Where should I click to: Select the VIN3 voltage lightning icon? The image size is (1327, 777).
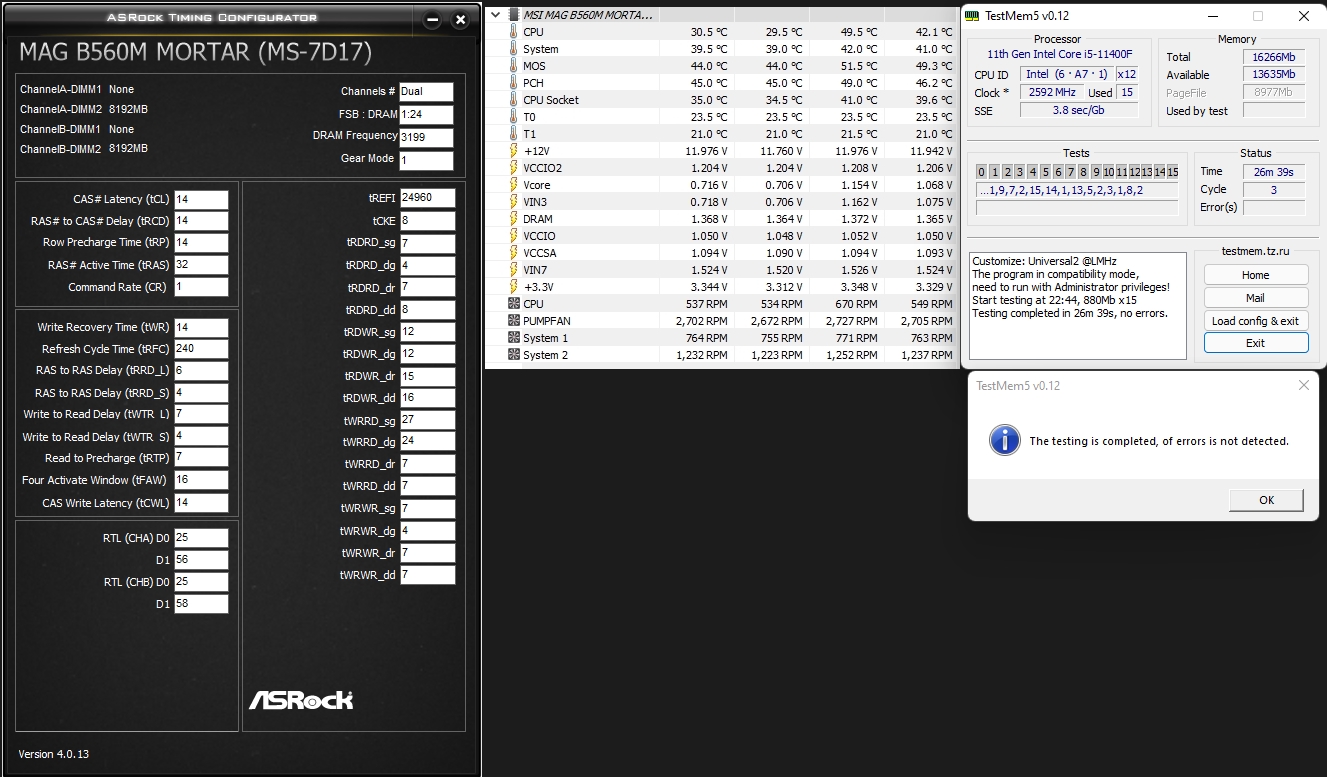click(514, 202)
